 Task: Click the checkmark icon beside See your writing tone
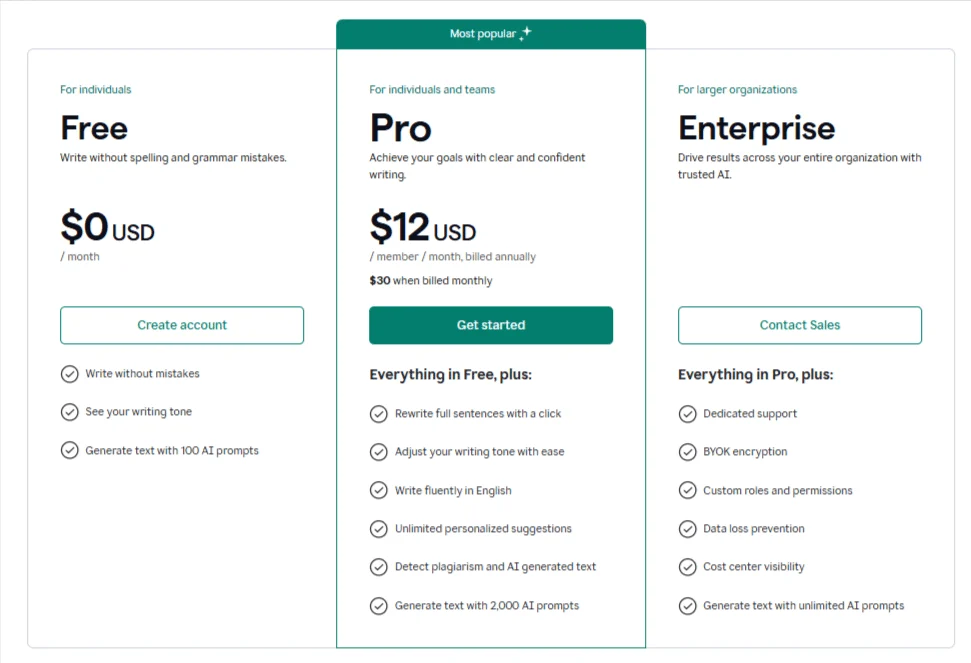point(70,412)
